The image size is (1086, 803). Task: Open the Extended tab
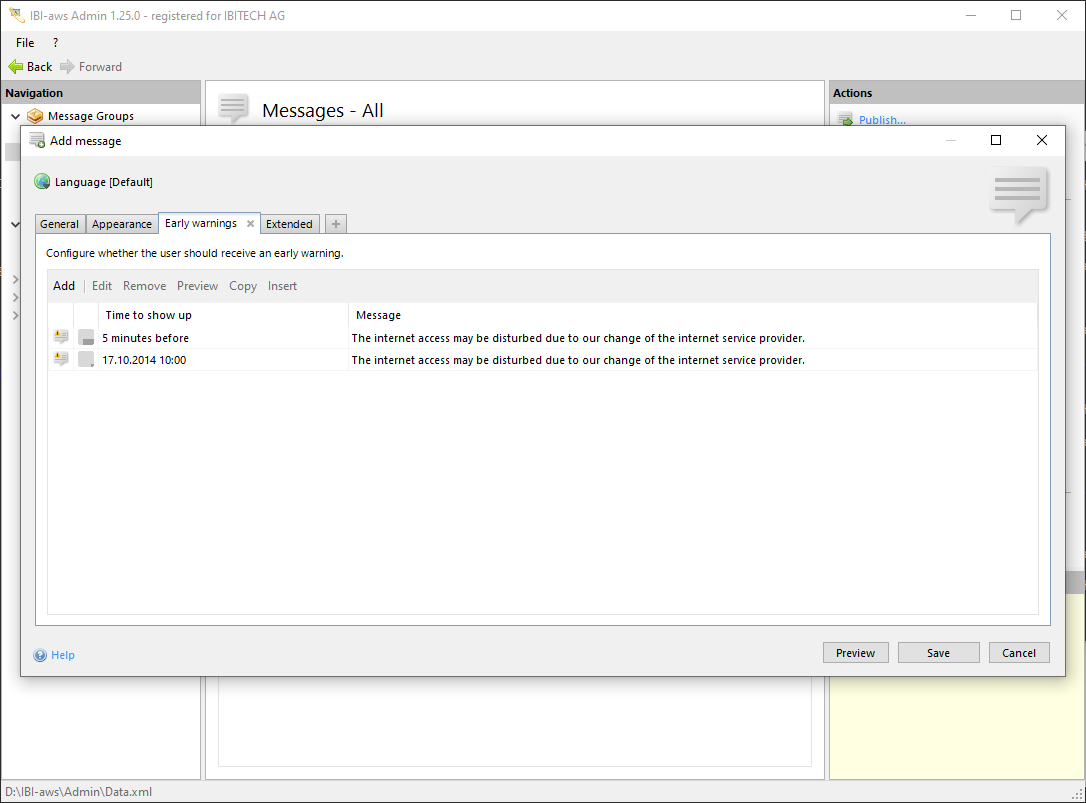289,224
